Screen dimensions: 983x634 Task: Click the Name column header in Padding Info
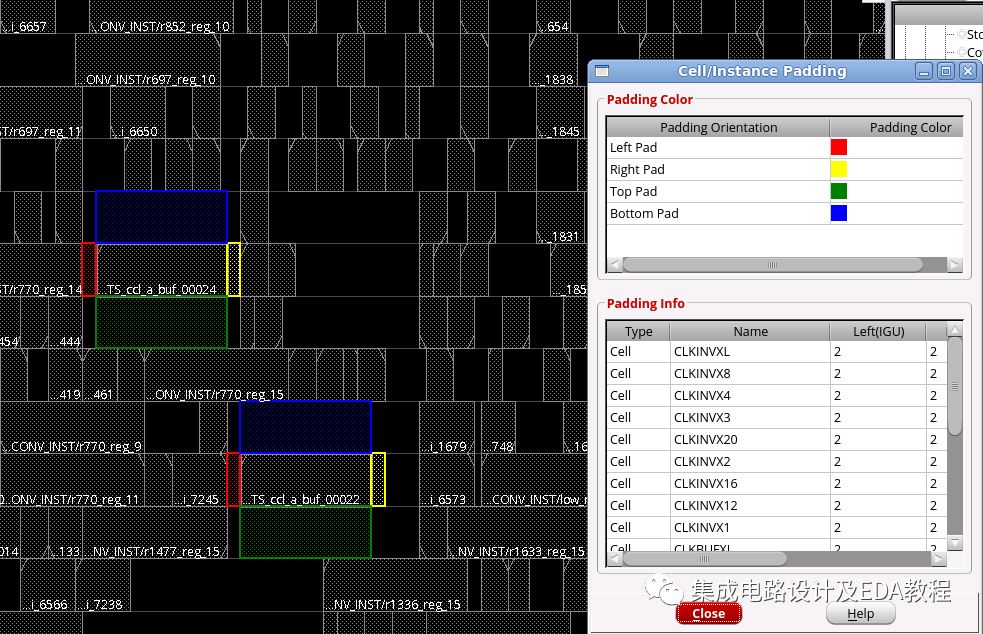coord(750,331)
